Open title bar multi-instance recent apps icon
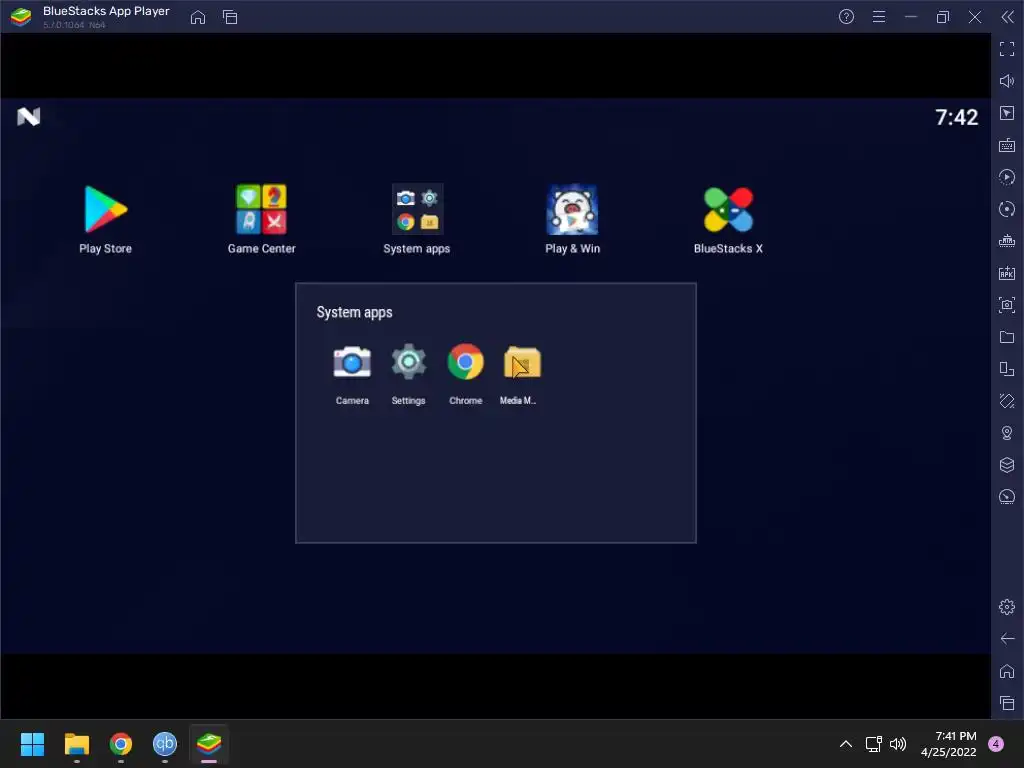Viewport: 1024px width, 768px height. 230,17
